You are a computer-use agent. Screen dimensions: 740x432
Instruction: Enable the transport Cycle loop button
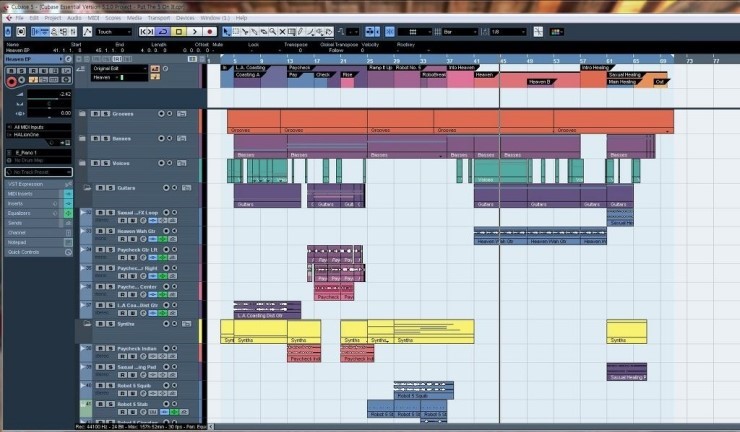point(163,31)
